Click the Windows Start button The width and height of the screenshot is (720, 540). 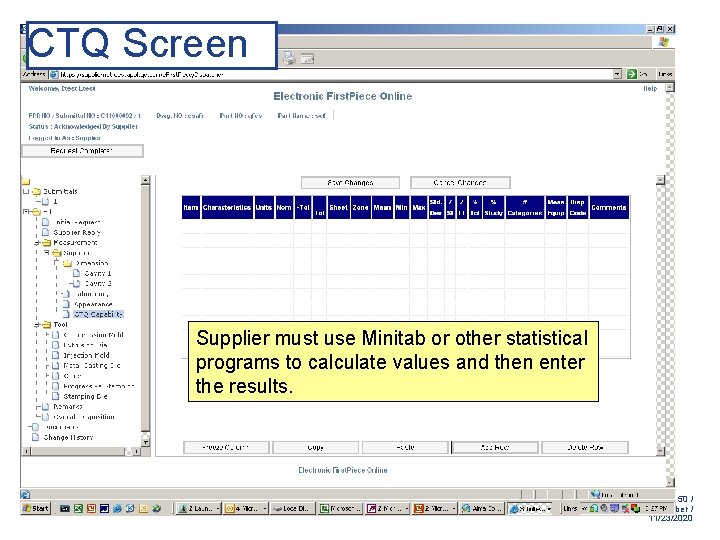36,508
